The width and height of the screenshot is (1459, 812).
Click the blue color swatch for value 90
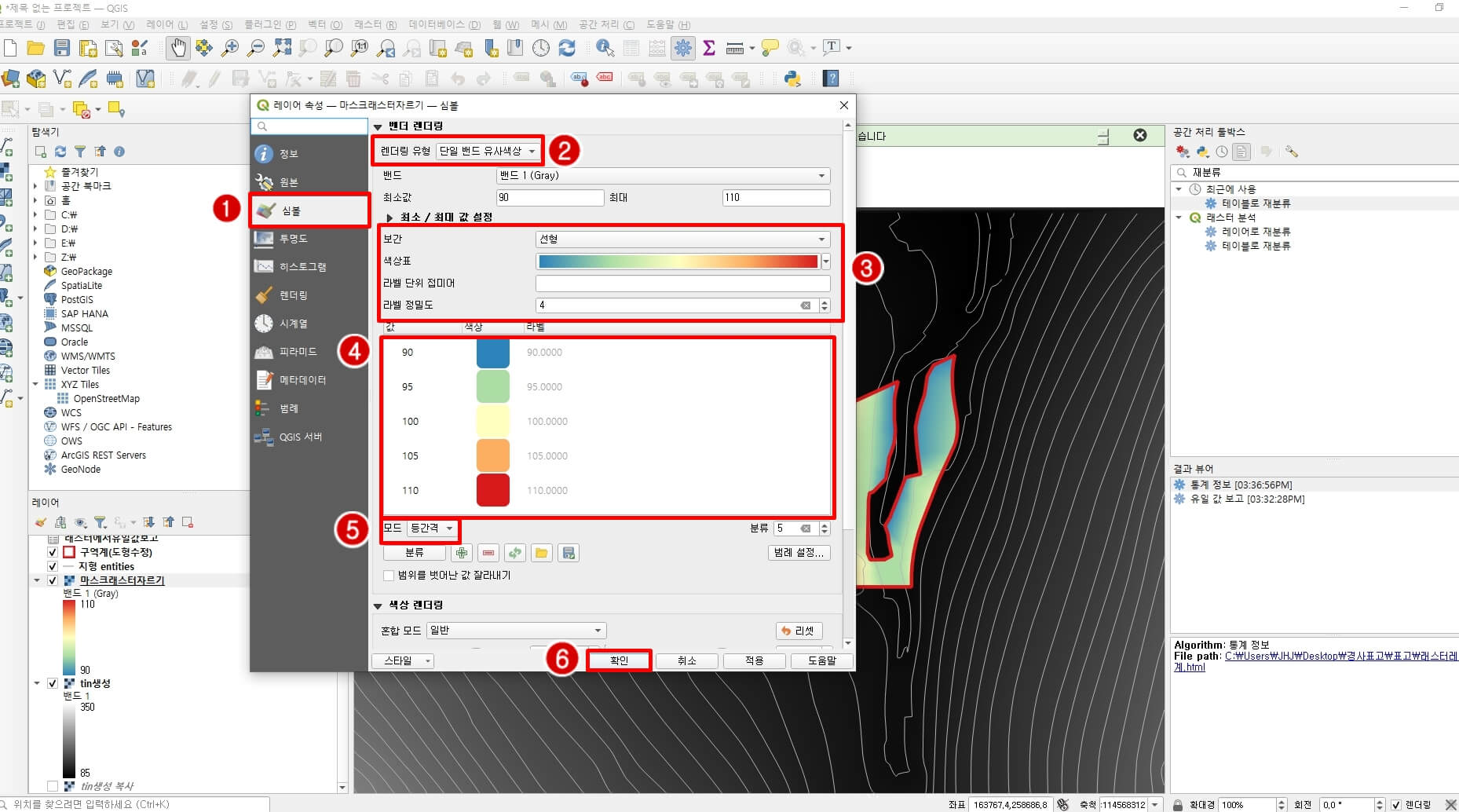pos(493,353)
